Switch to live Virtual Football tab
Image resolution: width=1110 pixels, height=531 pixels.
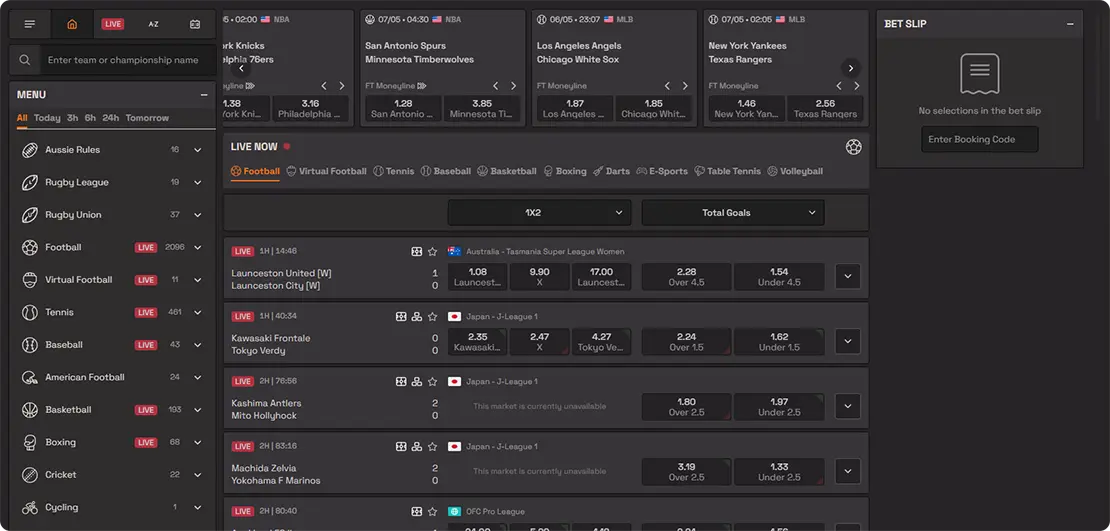pyautogui.click(x=327, y=171)
